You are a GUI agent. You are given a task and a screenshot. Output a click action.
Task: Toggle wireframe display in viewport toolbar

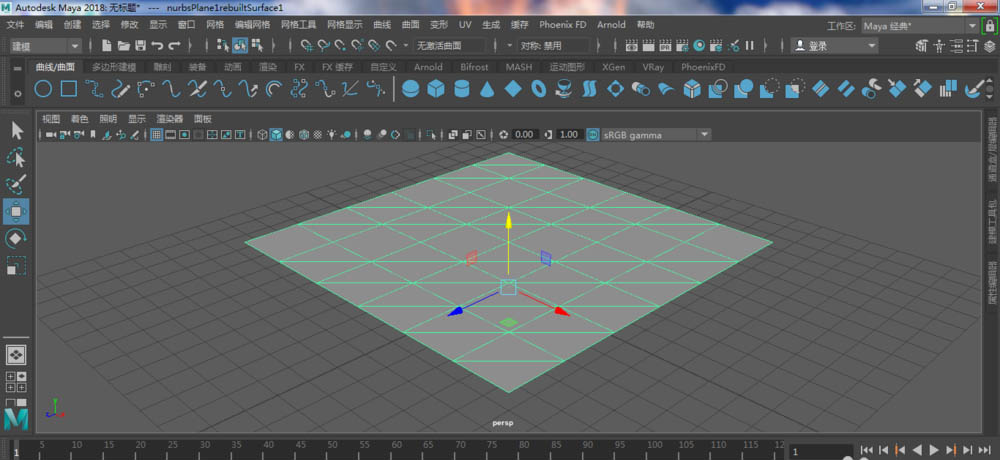click(262, 134)
